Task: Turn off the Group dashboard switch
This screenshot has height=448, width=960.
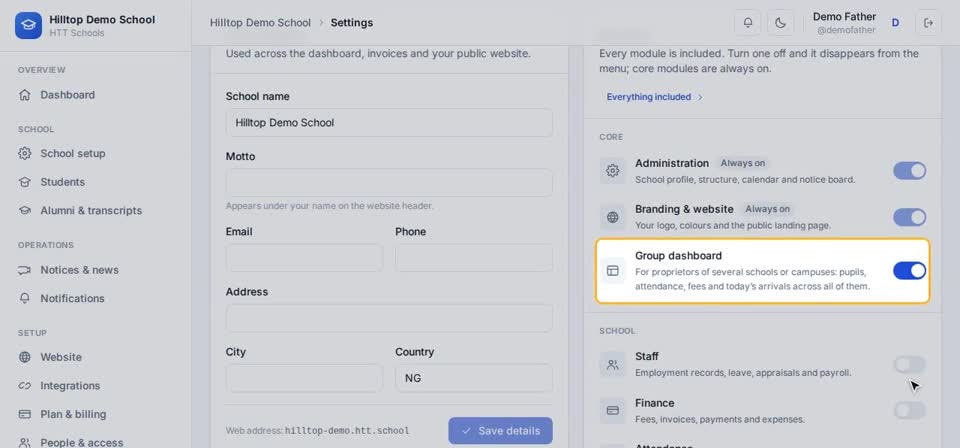Action: (909, 271)
